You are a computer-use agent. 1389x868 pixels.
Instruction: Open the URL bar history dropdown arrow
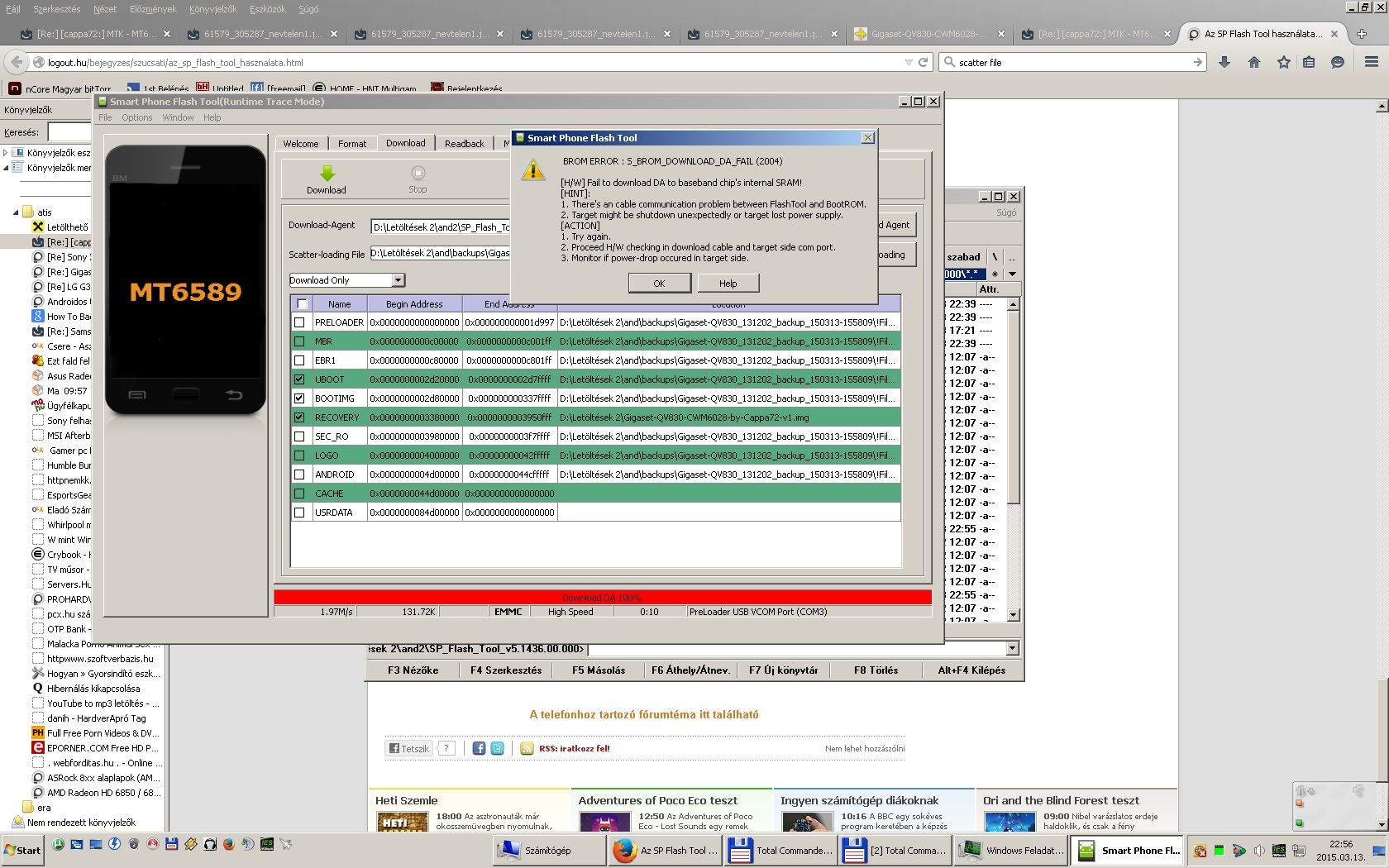coord(909,62)
